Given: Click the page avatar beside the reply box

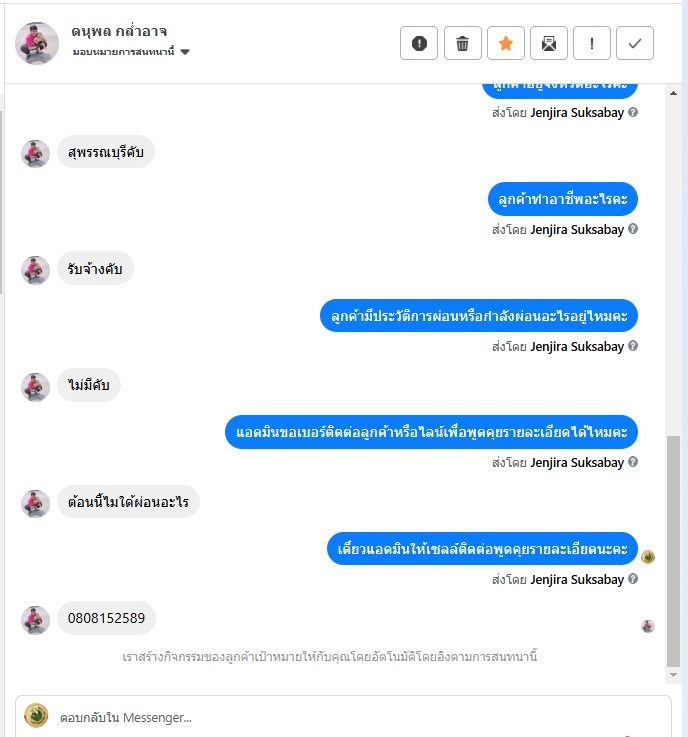Looking at the screenshot, I should point(36,715).
